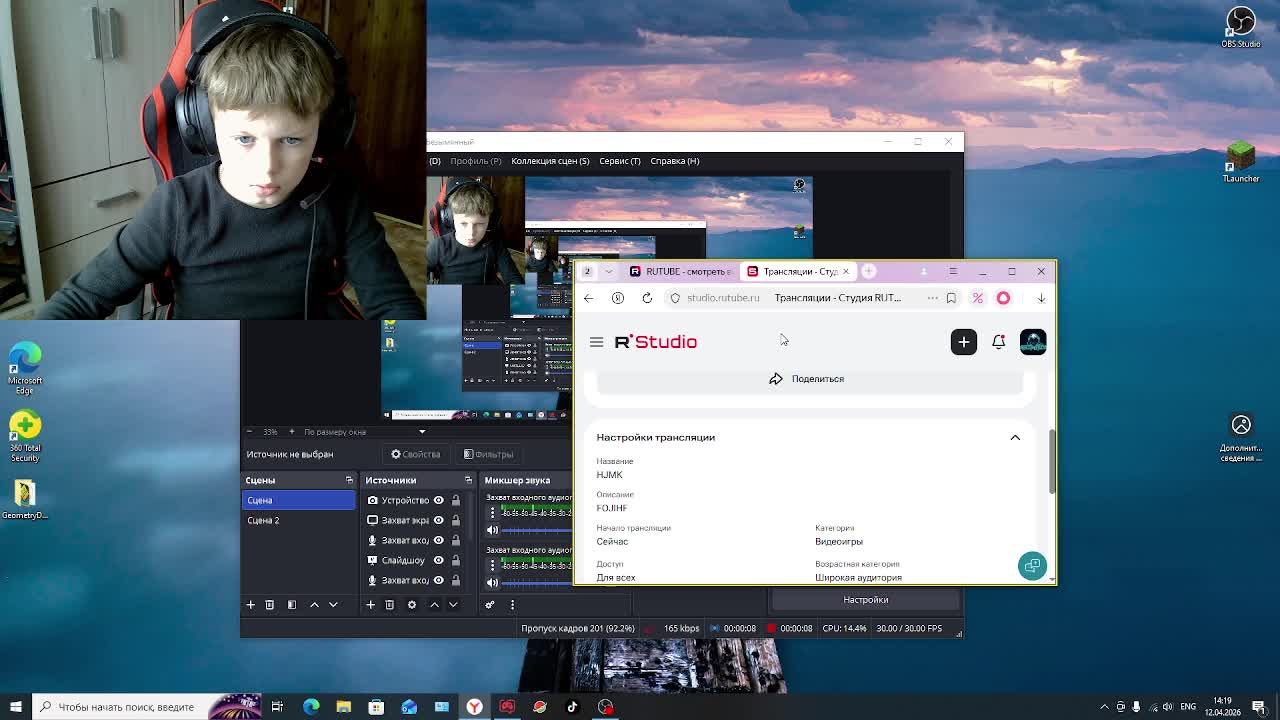Hide the first Захват входного audio source
The height and width of the screenshot is (720, 1280).
pos(438,540)
